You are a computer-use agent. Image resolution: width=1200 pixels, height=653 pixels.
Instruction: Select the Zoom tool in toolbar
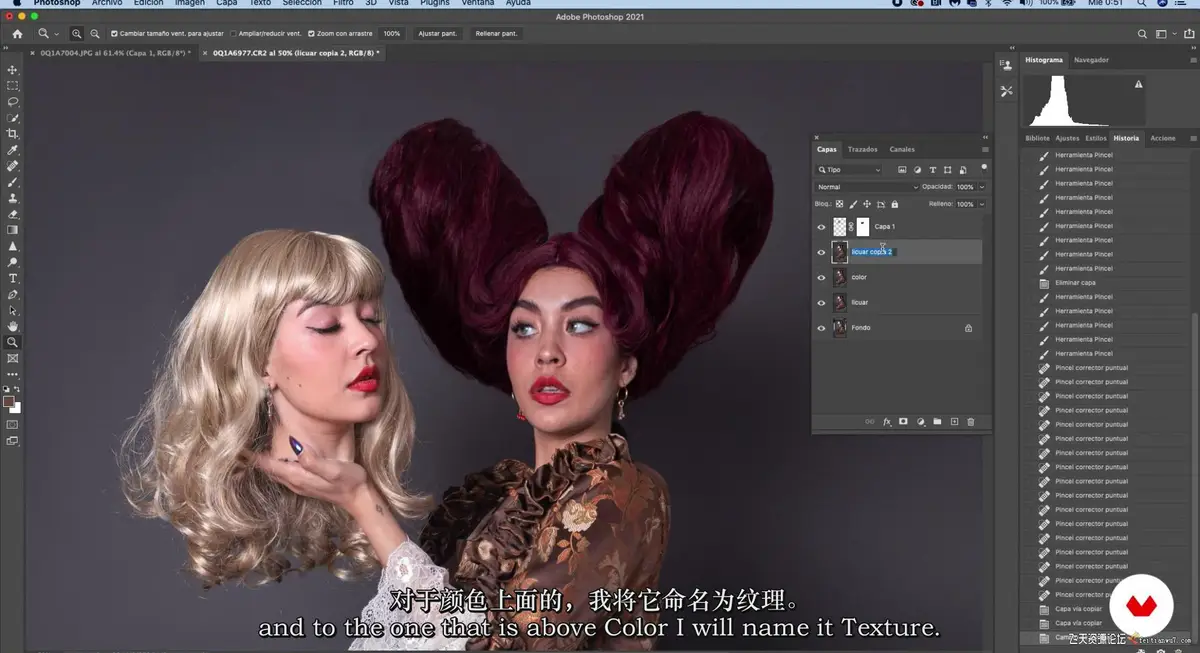(x=13, y=342)
